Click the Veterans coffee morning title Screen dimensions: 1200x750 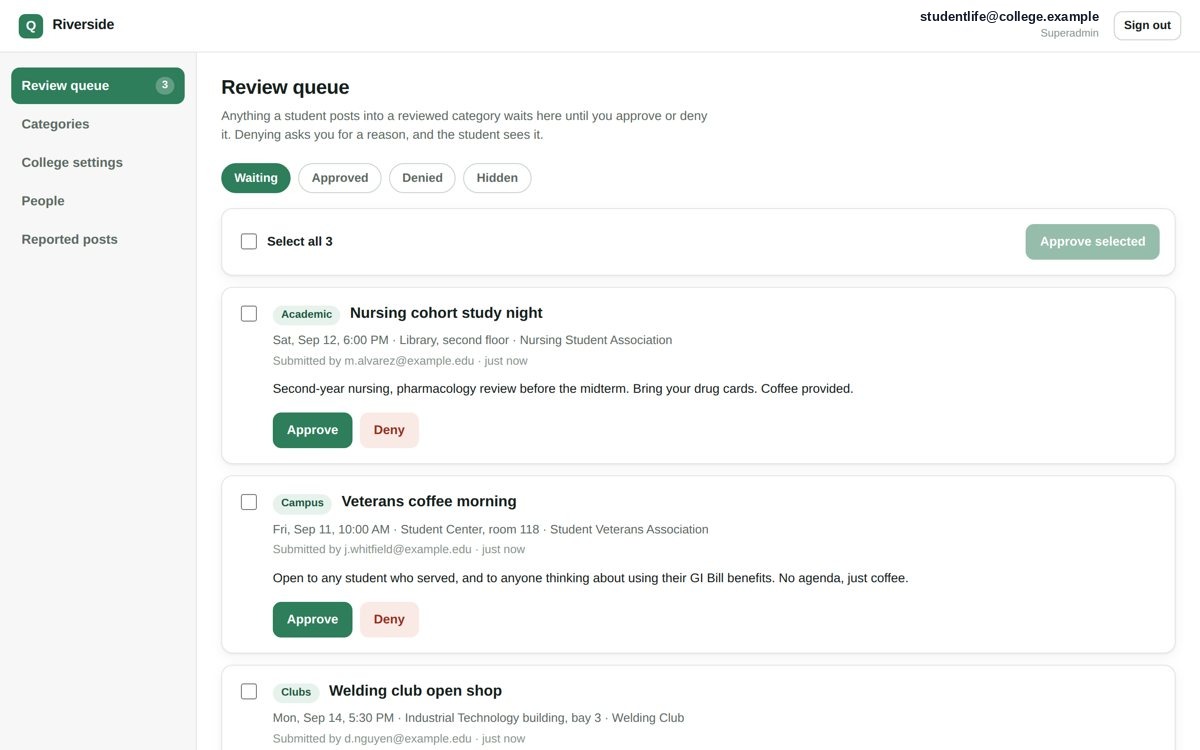(x=429, y=502)
